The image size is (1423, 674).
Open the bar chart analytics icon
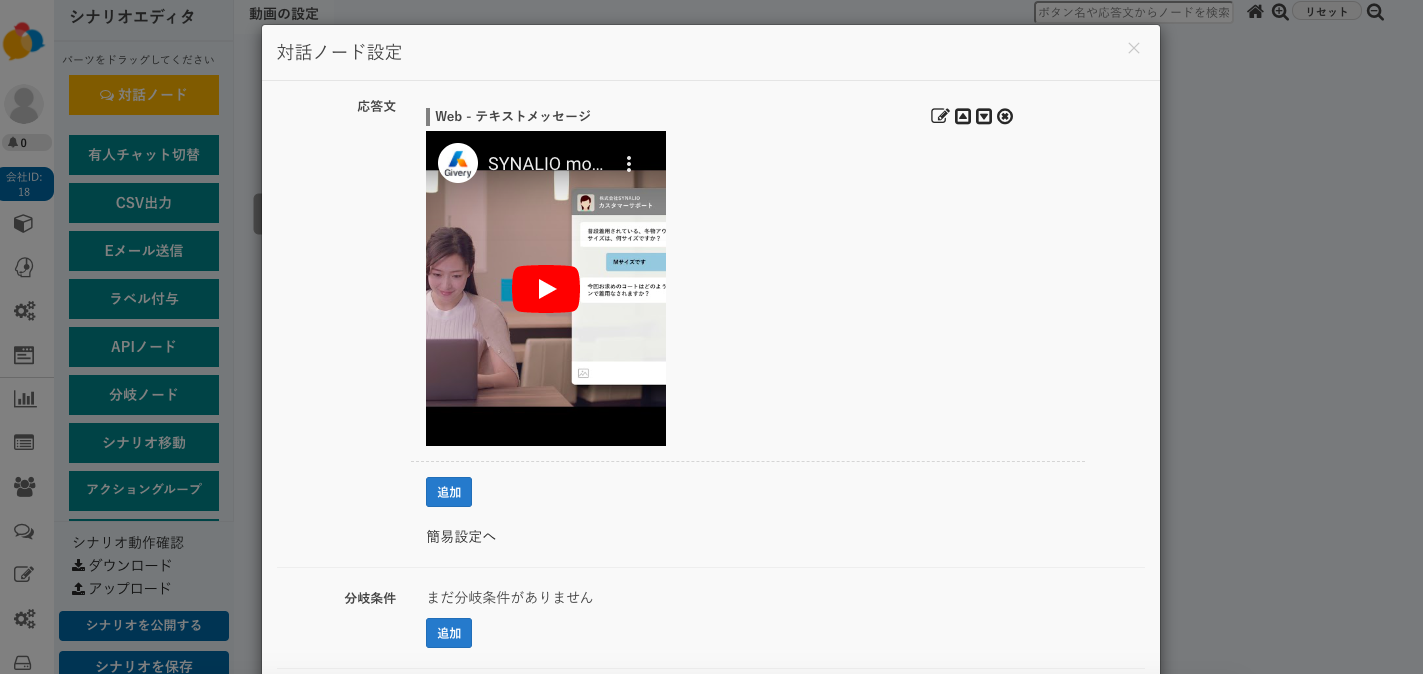coord(24,398)
